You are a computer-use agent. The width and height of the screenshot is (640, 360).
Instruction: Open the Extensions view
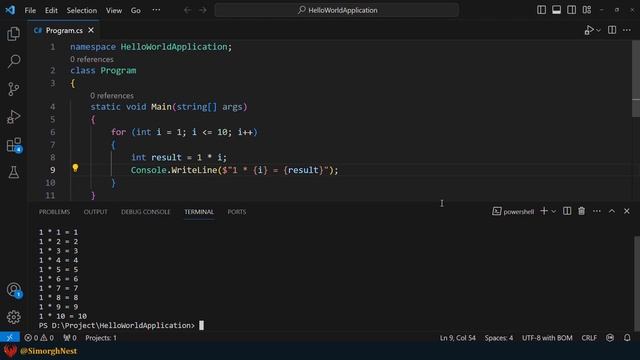pyautogui.click(x=13, y=144)
